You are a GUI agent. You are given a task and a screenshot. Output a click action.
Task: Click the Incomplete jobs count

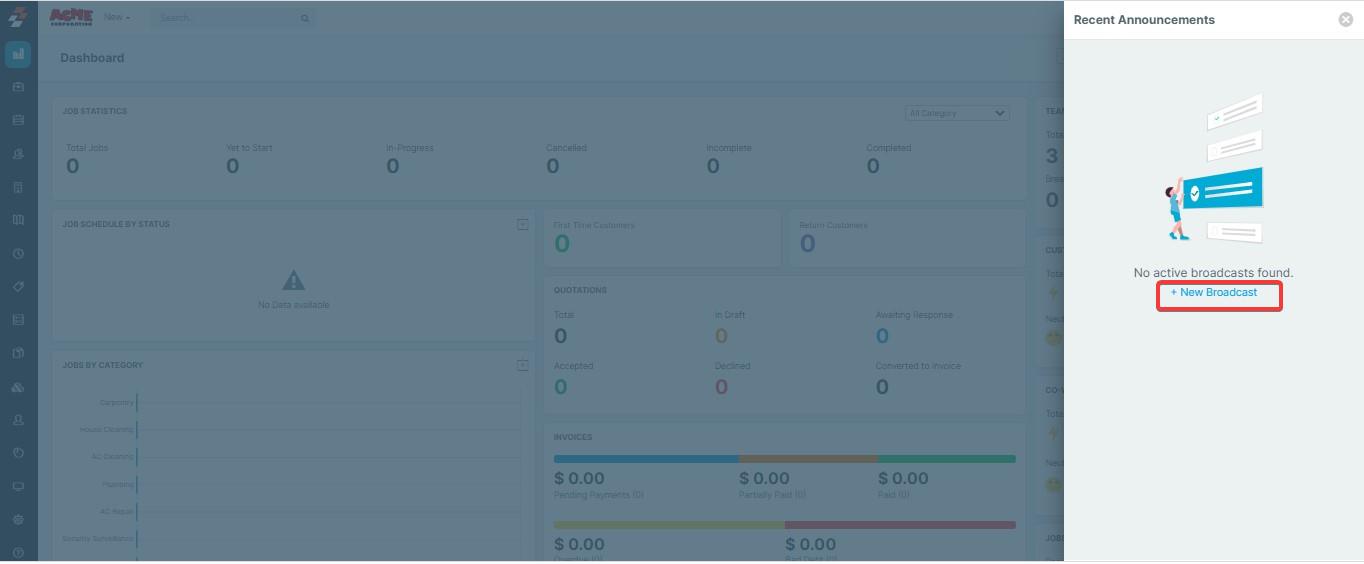[712, 166]
